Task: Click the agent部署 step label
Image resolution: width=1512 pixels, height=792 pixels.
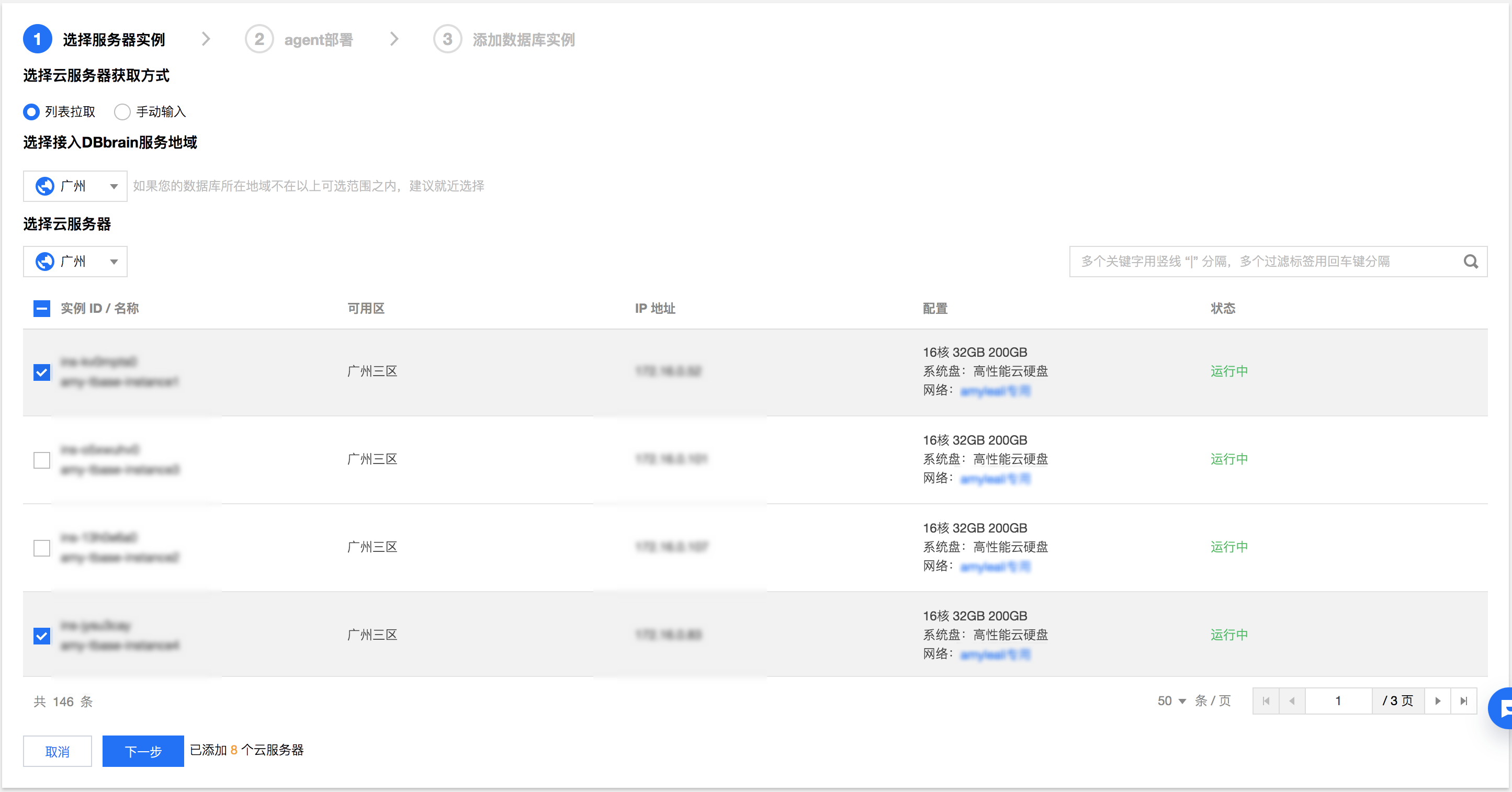Action: click(319, 40)
